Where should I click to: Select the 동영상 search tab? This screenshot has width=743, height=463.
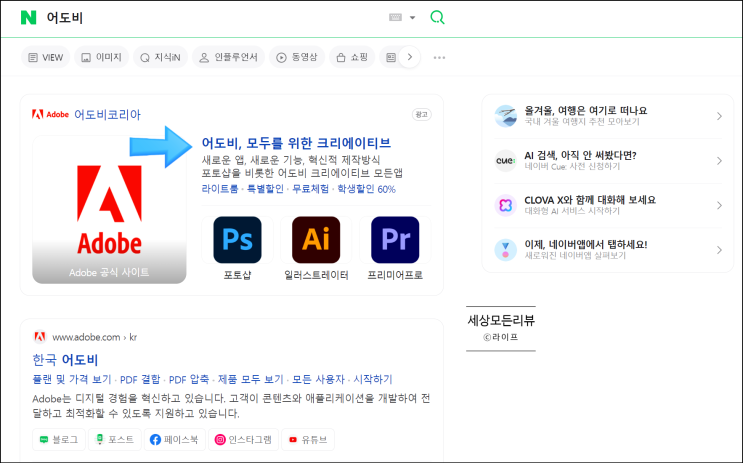(295, 57)
